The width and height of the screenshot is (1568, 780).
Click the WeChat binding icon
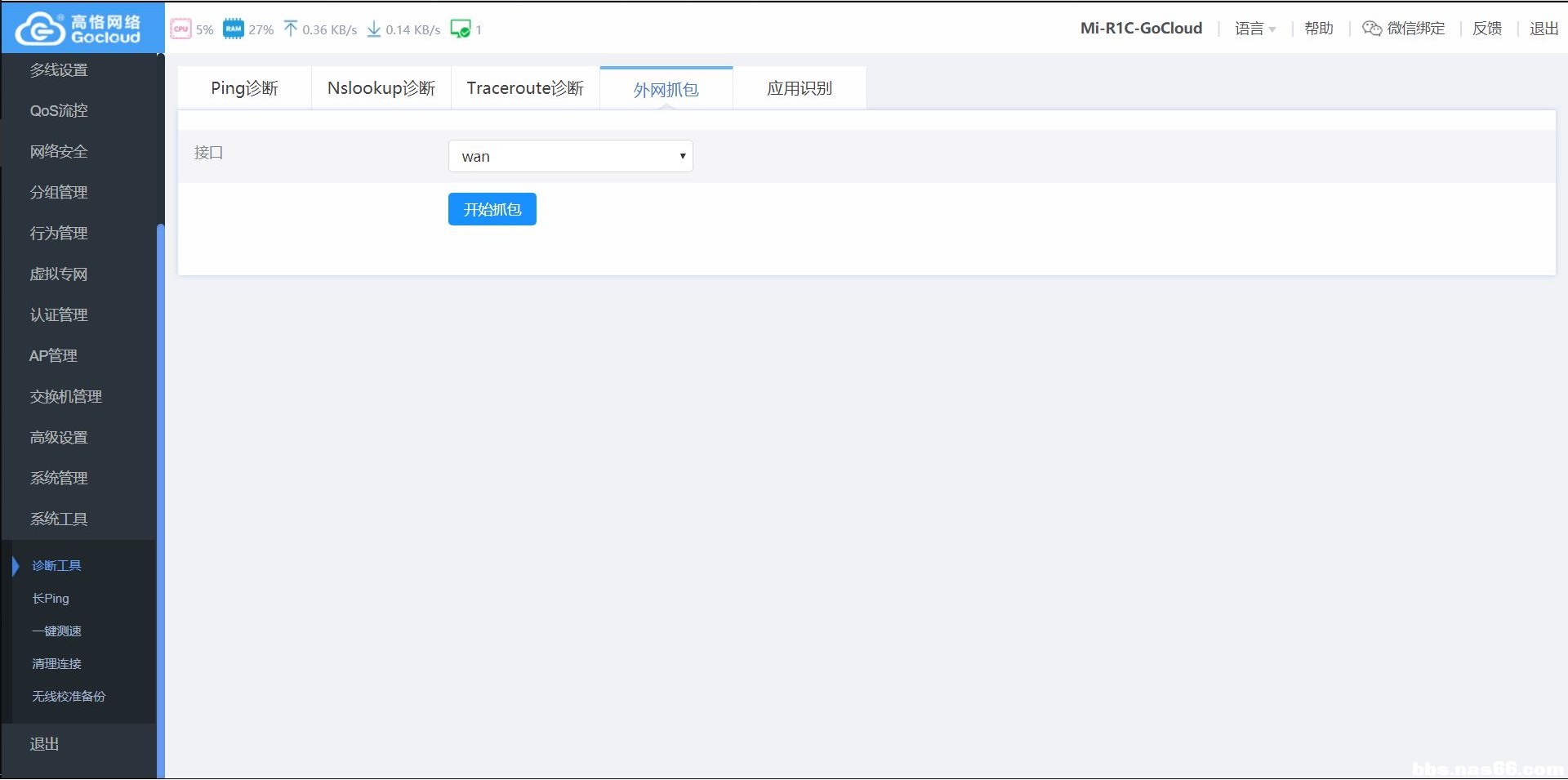point(1372,29)
